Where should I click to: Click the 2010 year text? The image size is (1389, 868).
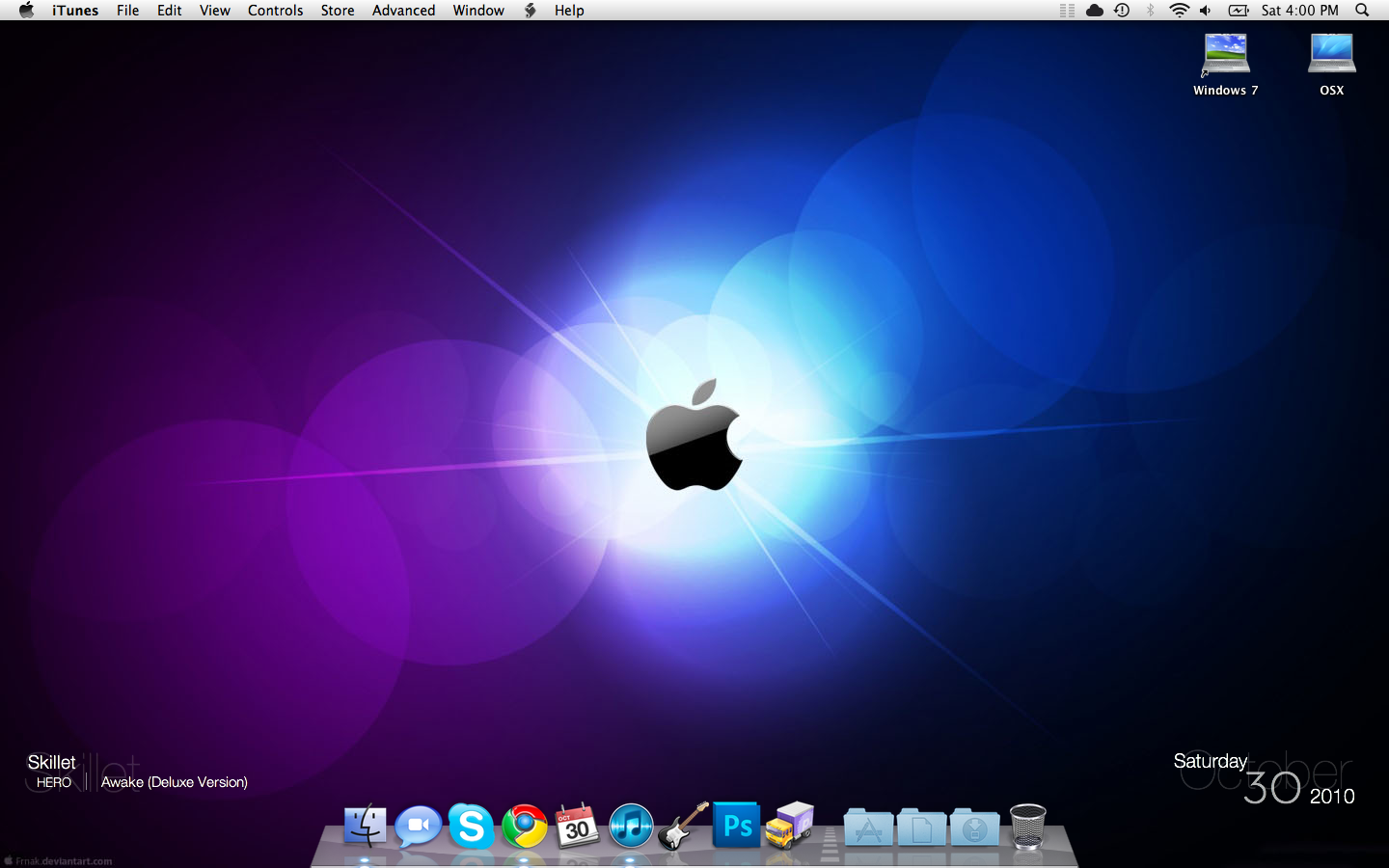[1332, 796]
